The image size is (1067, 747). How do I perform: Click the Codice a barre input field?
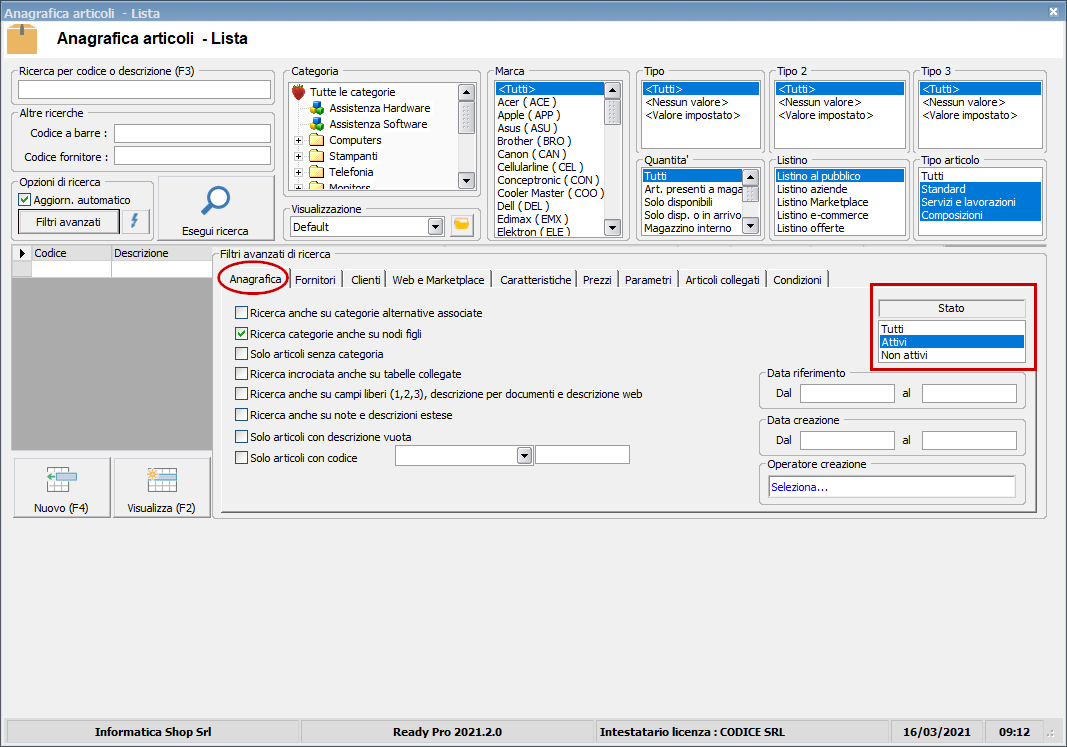tap(192, 133)
